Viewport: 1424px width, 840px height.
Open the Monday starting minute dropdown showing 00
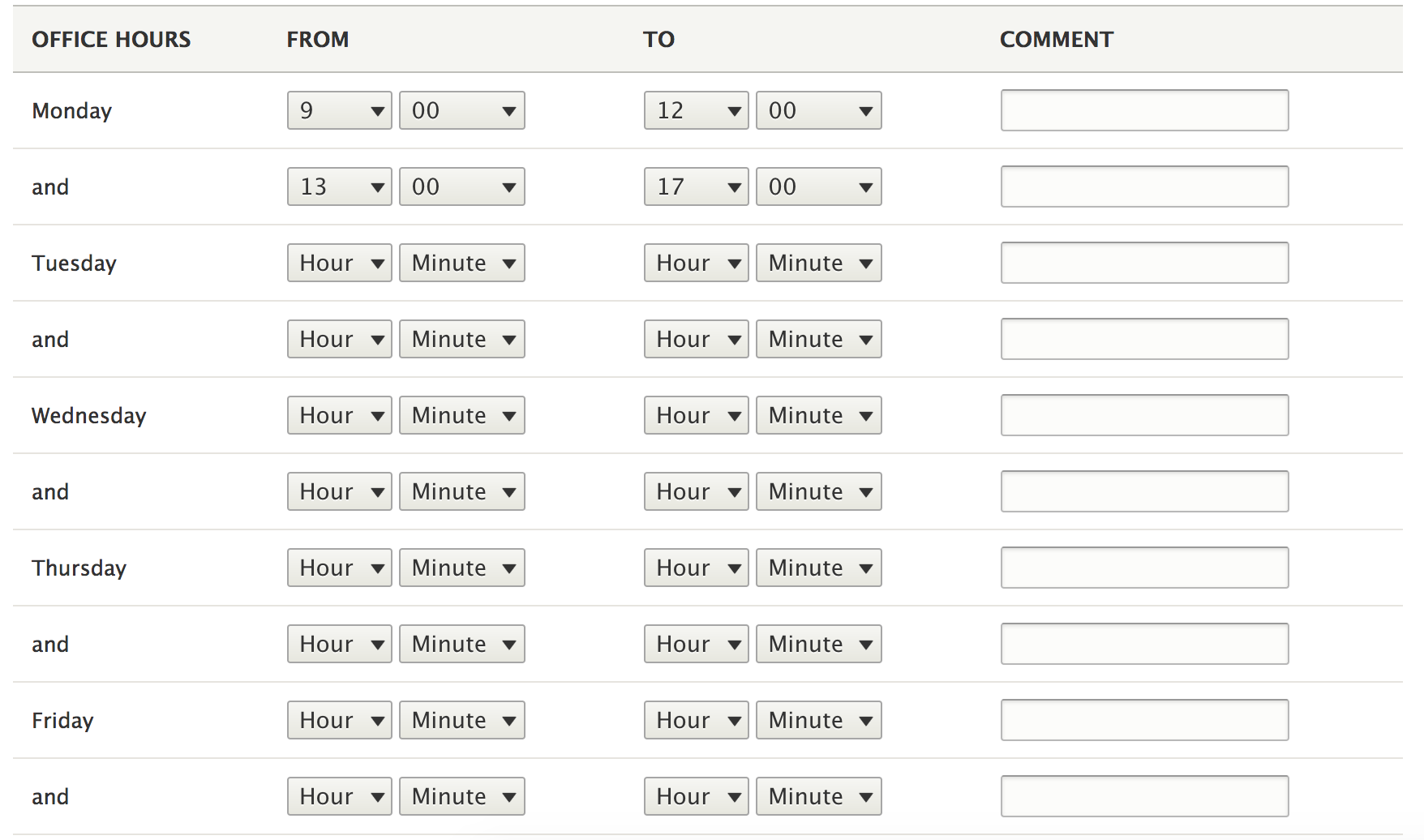[x=461, y=110]
